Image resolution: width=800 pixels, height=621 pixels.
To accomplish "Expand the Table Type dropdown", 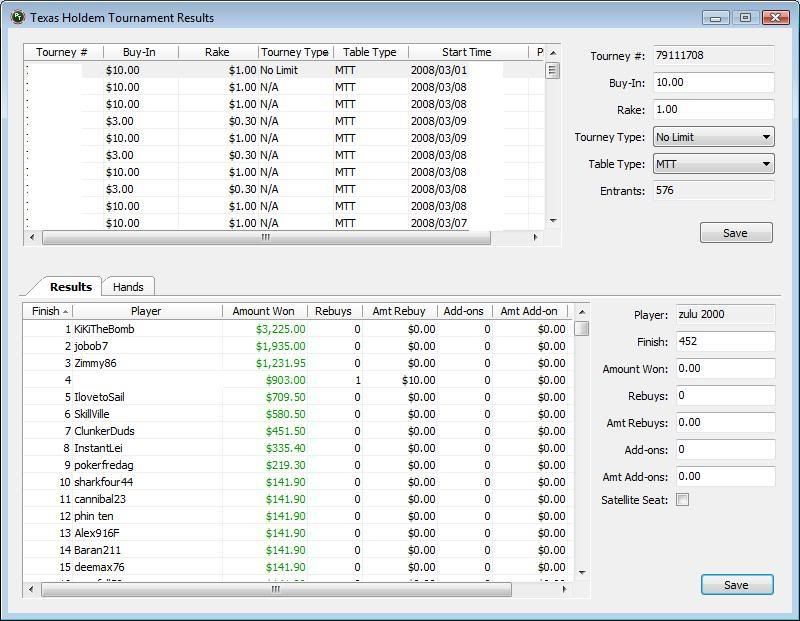I will (713, 164).
